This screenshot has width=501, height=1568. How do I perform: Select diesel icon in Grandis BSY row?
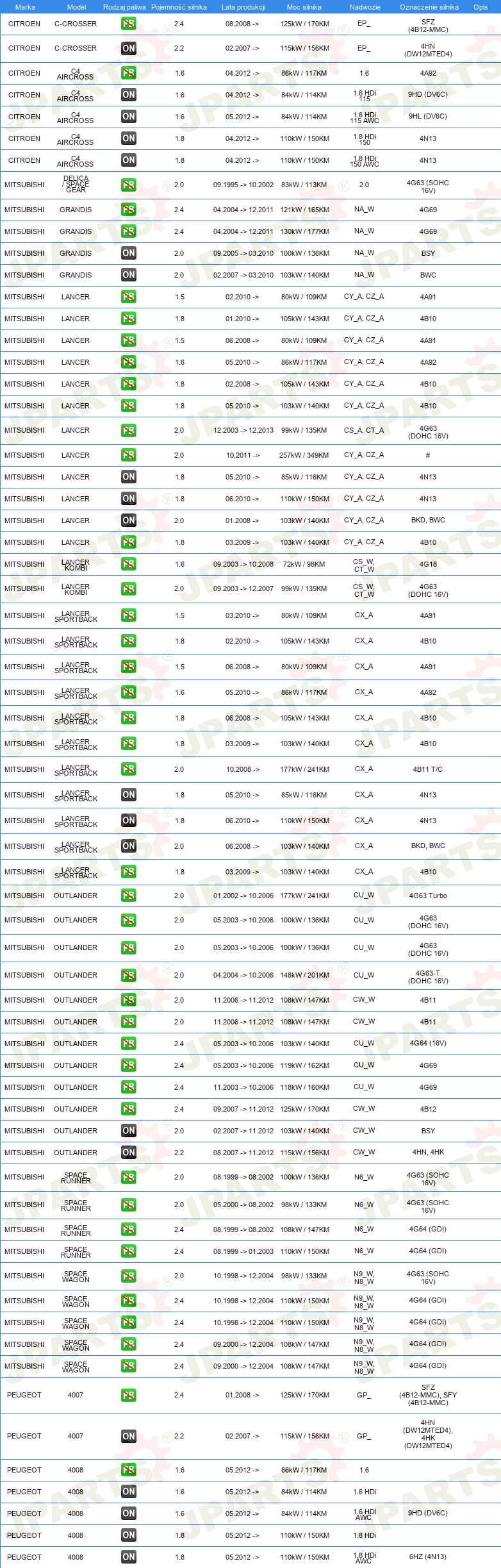[129, 253]
